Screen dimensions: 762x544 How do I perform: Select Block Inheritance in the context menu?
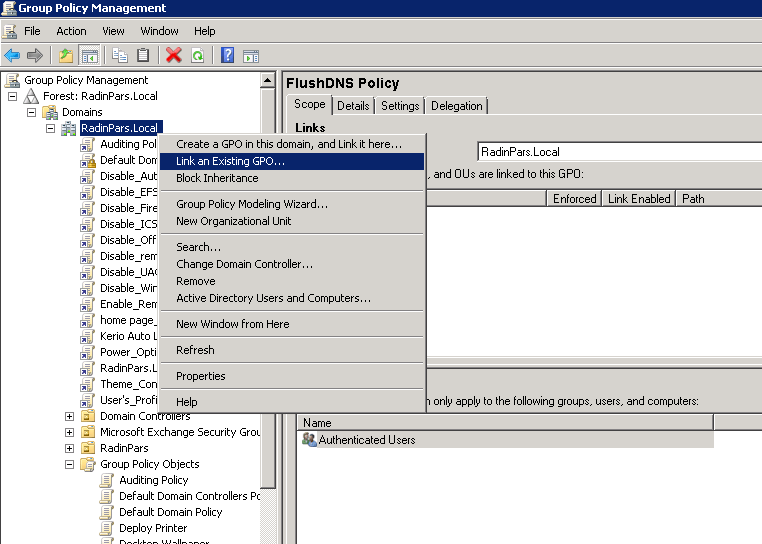(x=217, y=178)
